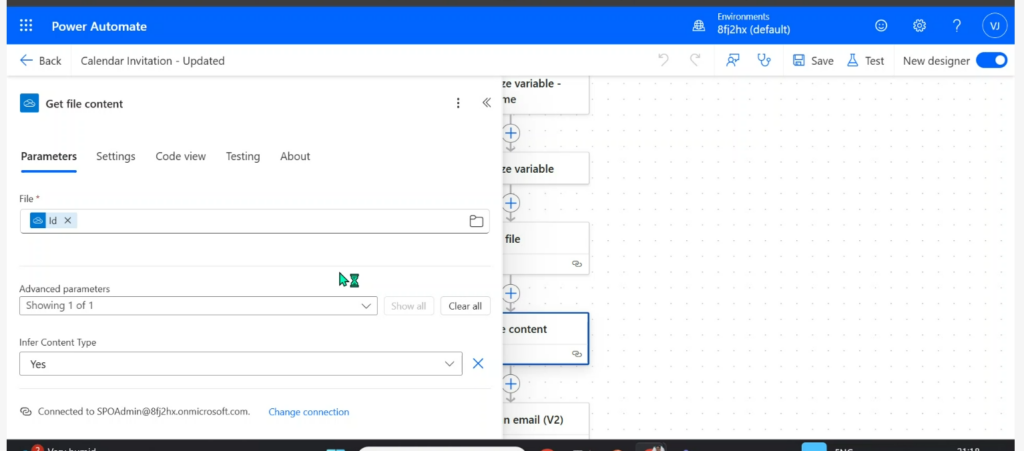Add a step below first Initialize variable card
Image resolution: width=1024 pixels, height=451 pixels.
coord(511,133)
